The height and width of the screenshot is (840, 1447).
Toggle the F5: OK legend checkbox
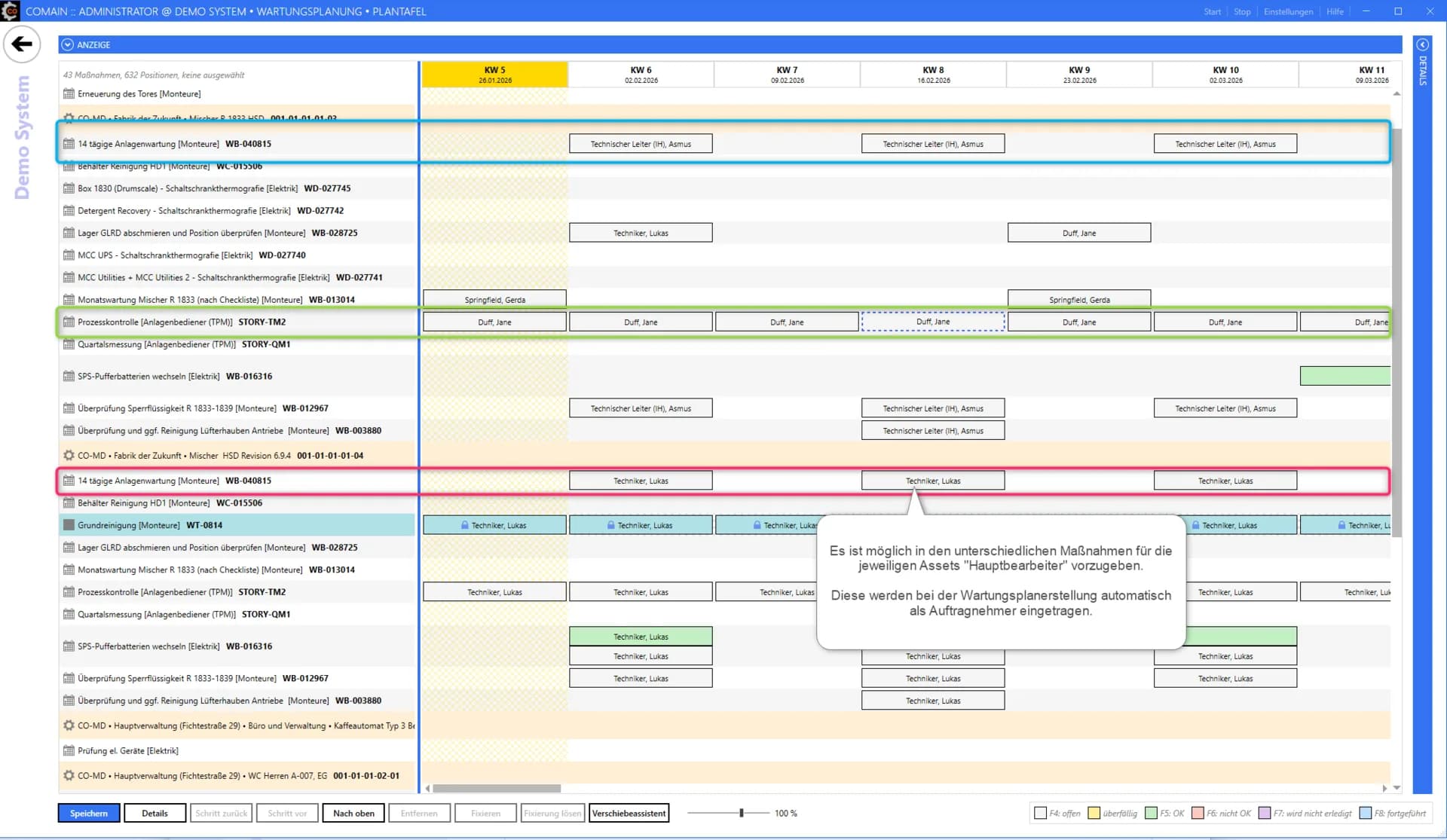tap(1151, 814)
